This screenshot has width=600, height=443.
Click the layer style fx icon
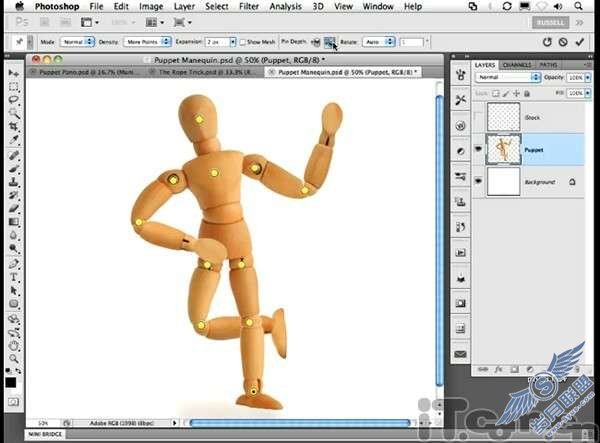coord(499,369)
